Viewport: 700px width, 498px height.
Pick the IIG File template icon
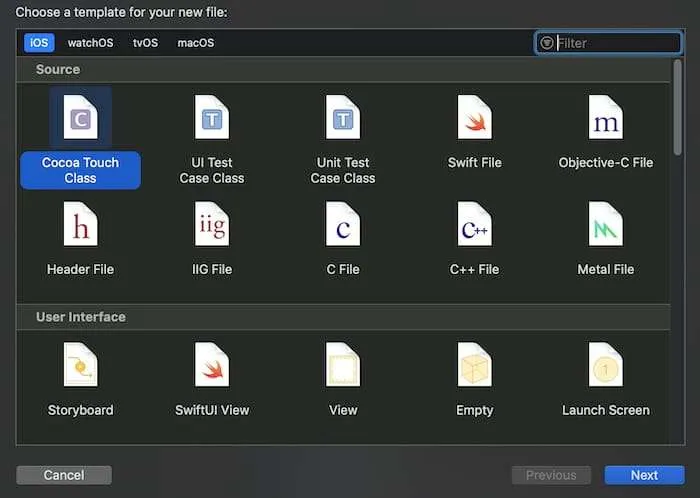212,224
